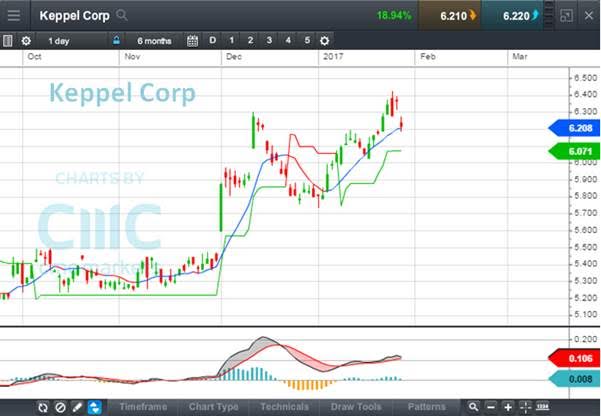The image size is (601, 416).
Task: Click the 0.200 MACD axis value
Action: [x=585, y=339]
